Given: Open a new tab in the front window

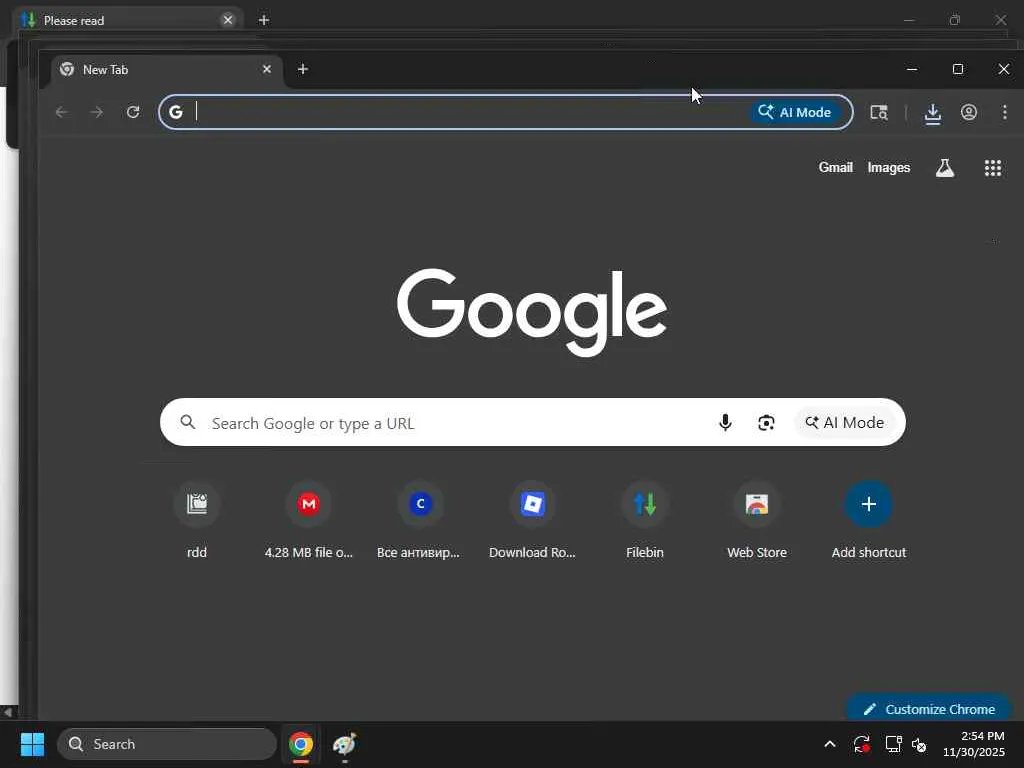Looking at the screenshot, I should 303,69.
